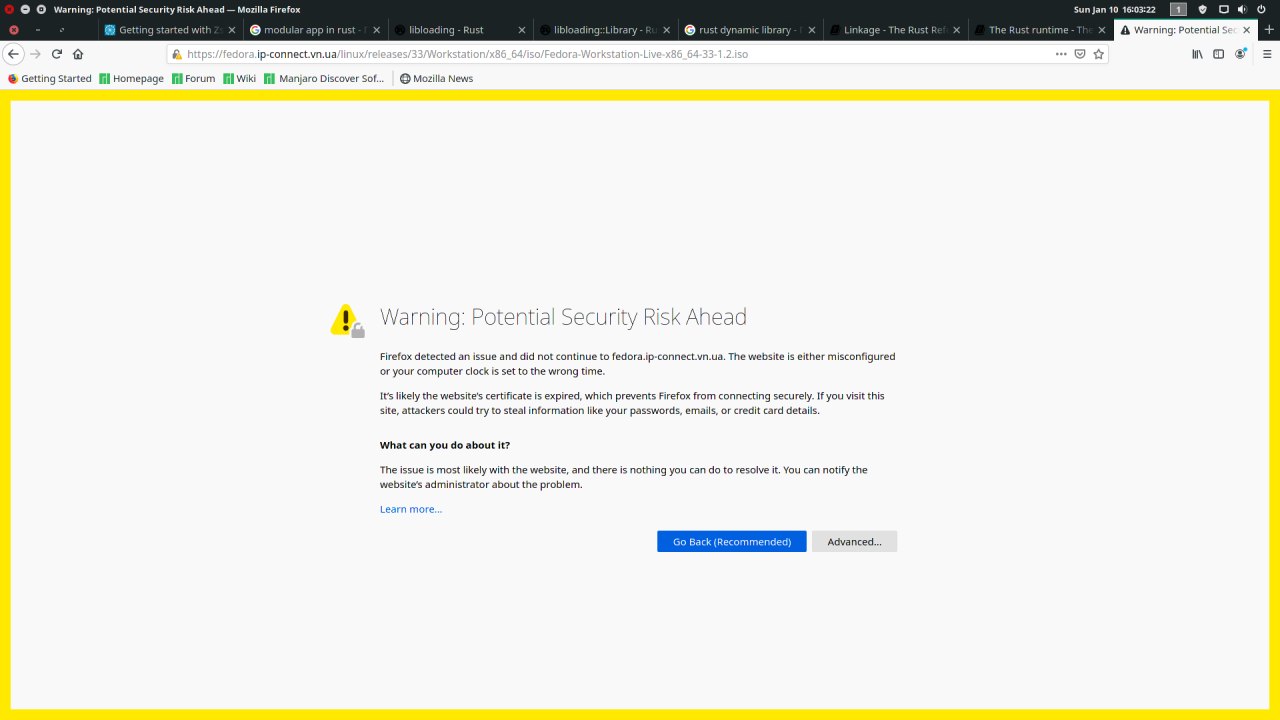Close the Linkage - The Rust Reference tab
The height and width of the screenshot is (720, 1280).
pyautogui.click(x=956, y=30)
